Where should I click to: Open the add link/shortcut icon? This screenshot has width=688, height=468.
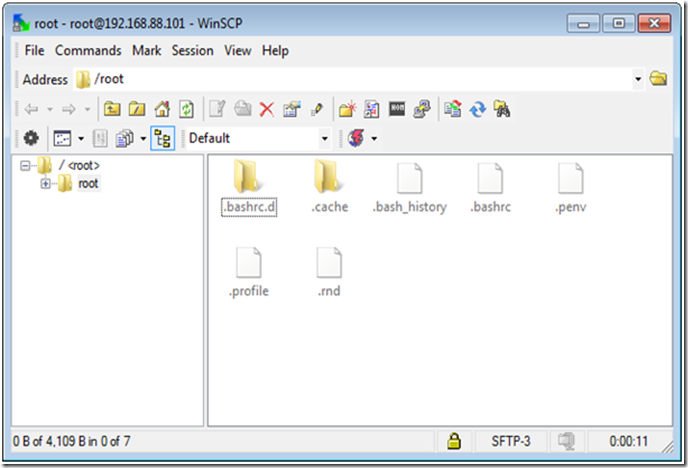(372, 109)
